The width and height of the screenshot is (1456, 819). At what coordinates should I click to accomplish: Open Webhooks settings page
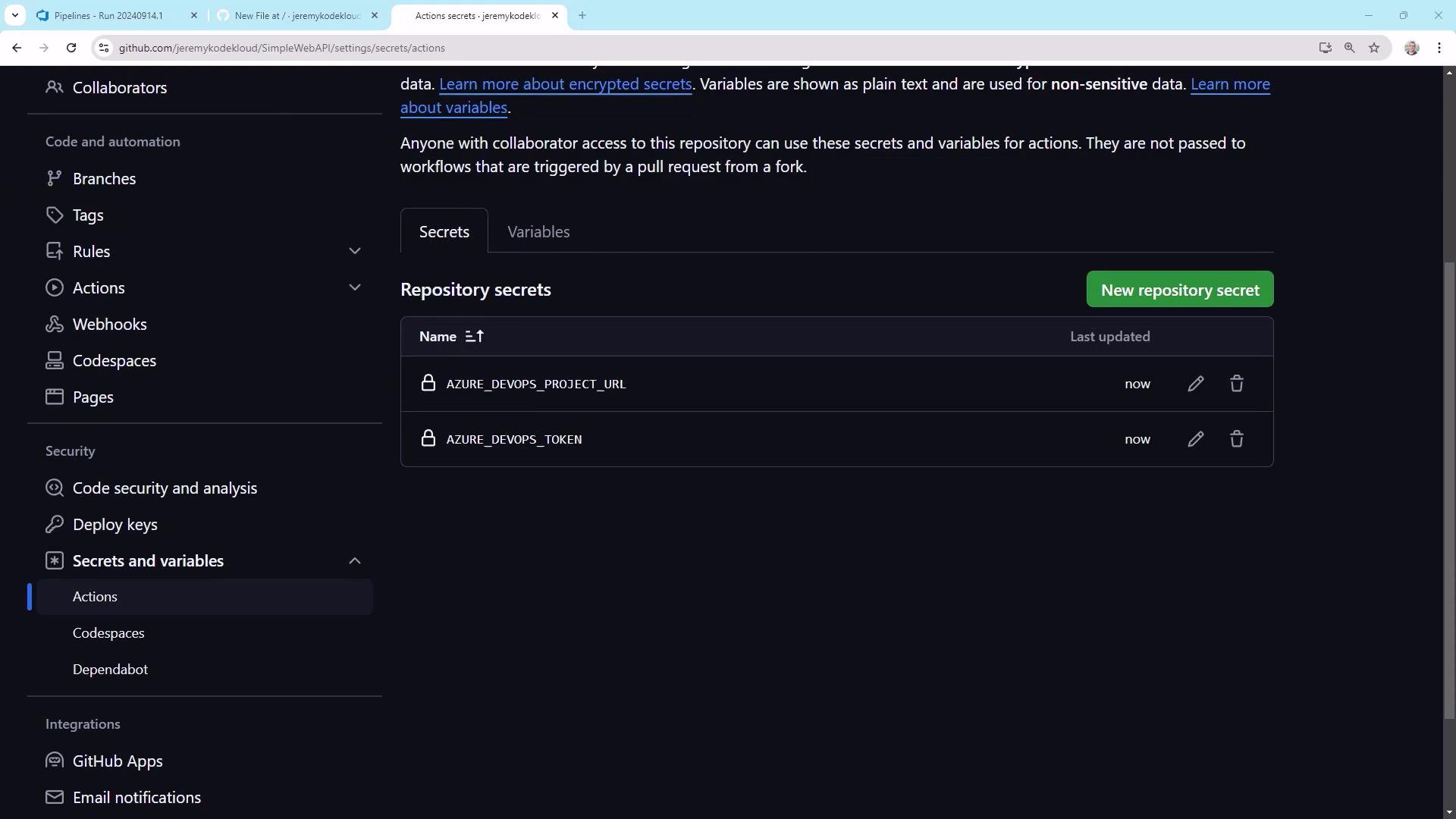click(109, 325)
